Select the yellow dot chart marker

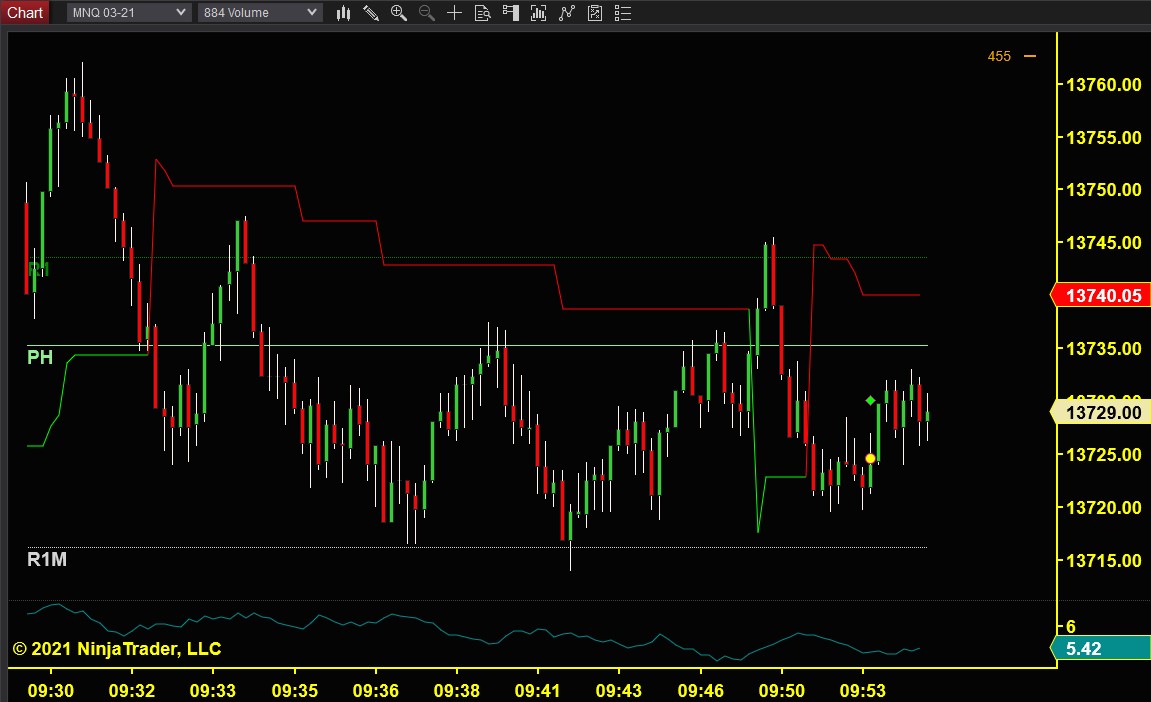pos(870,458)
